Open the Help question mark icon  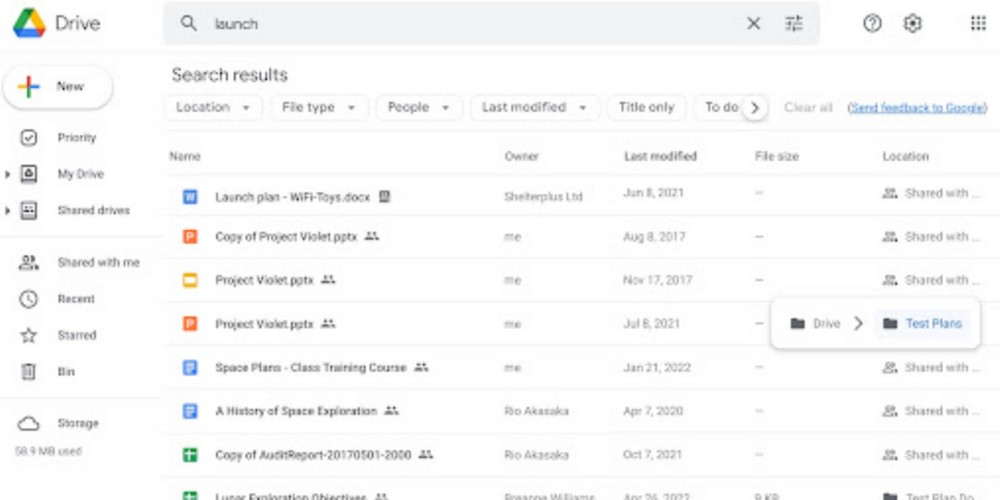pyautogui.click(x=872, y=24)
